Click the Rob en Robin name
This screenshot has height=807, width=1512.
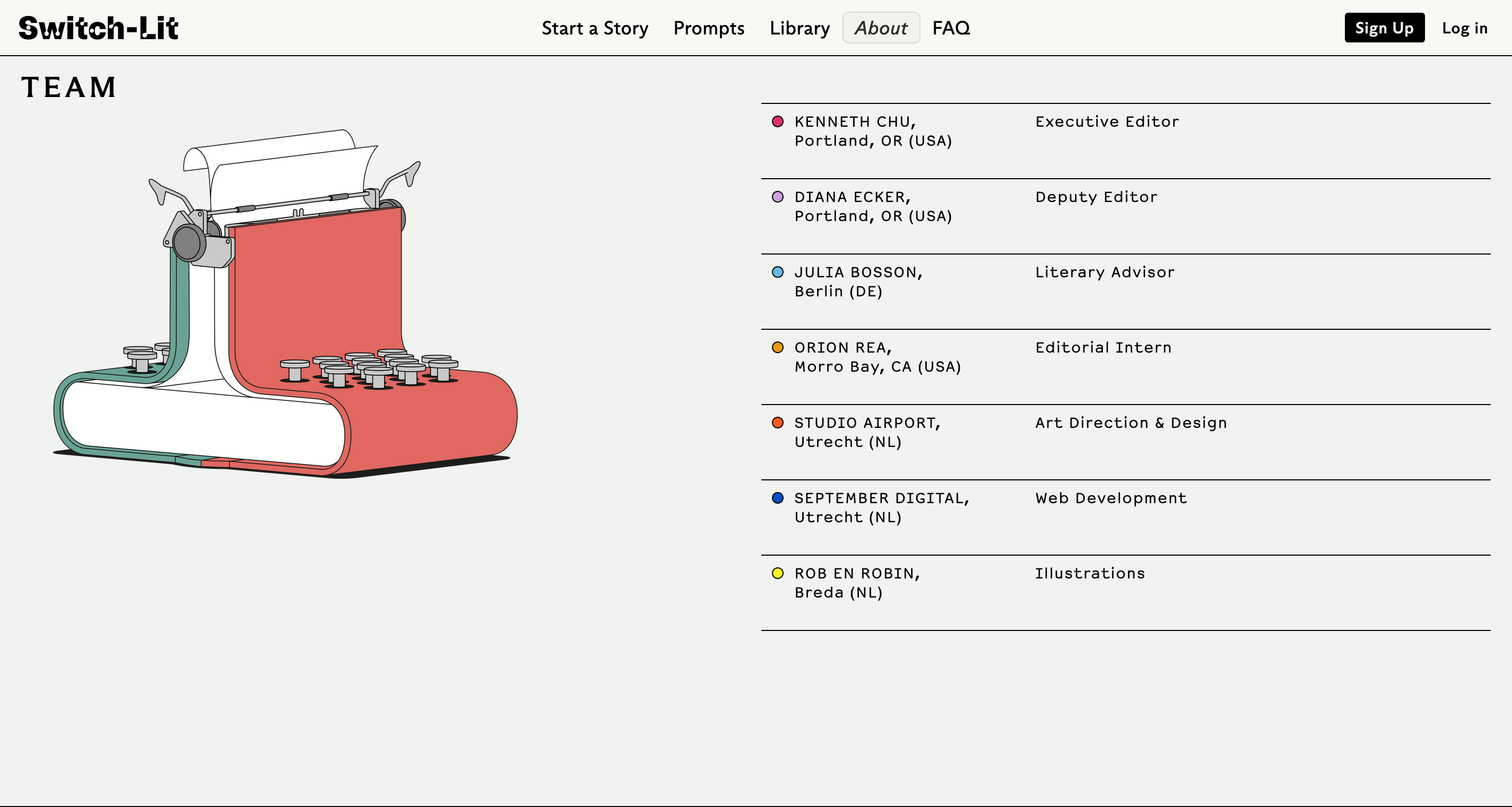856,573
